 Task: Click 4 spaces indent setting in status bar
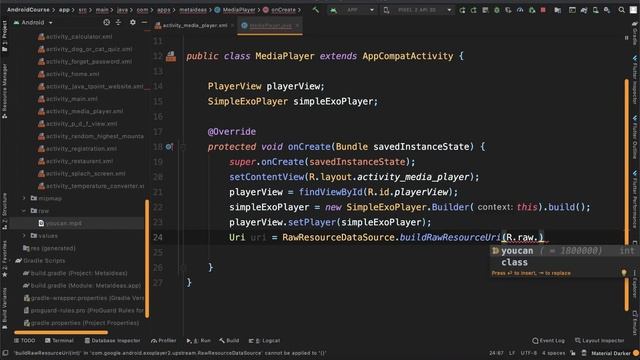553,353
